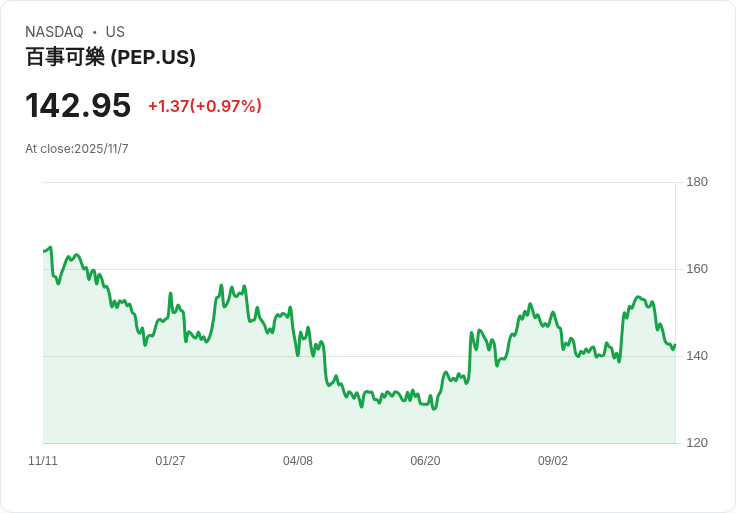Screen dimensions: 736x513
Task: Select the 160 price axis label
Action: pos(697,269)
